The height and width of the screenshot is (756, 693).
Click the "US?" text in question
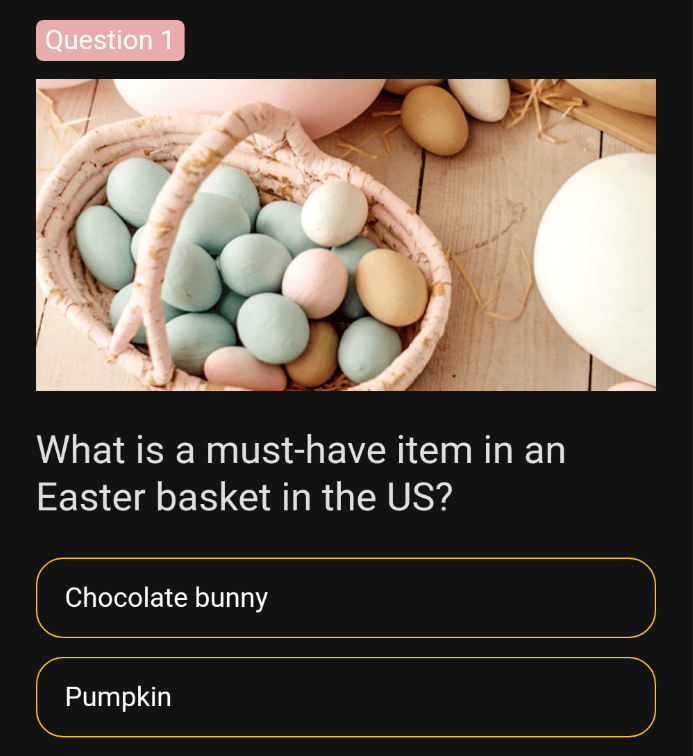(420, 497)
